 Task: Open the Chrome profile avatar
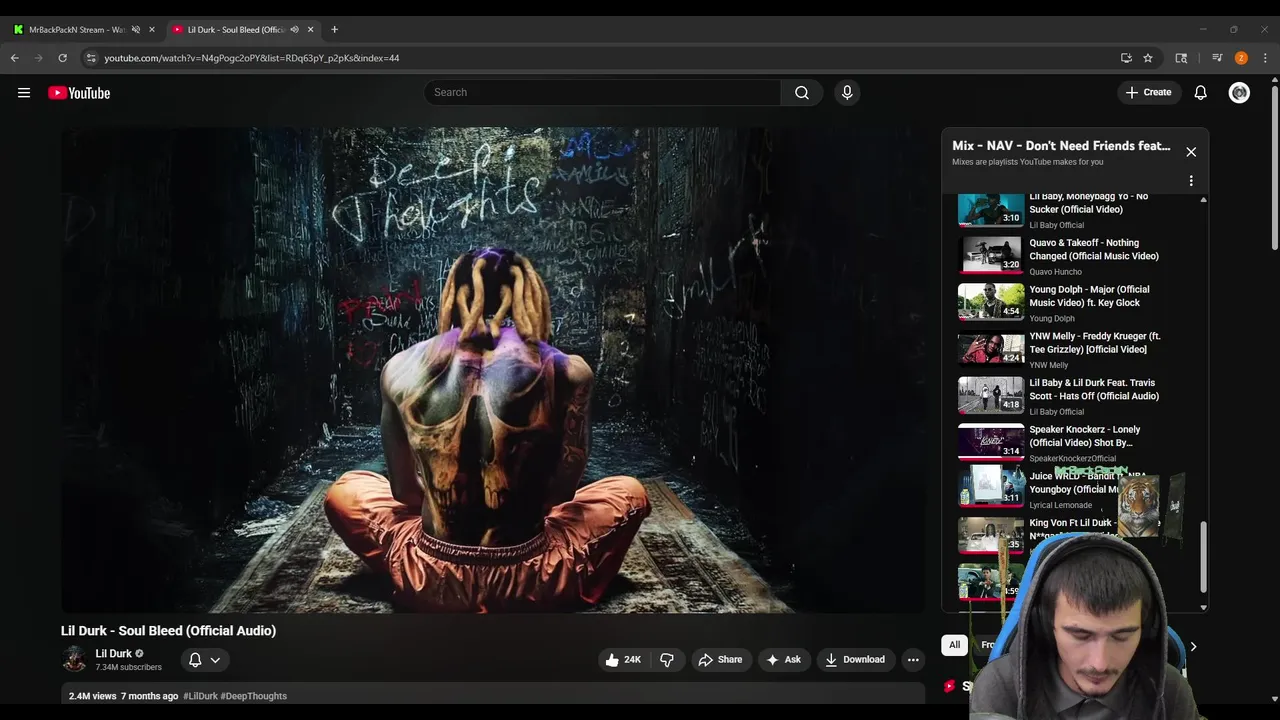[1241, 58]
